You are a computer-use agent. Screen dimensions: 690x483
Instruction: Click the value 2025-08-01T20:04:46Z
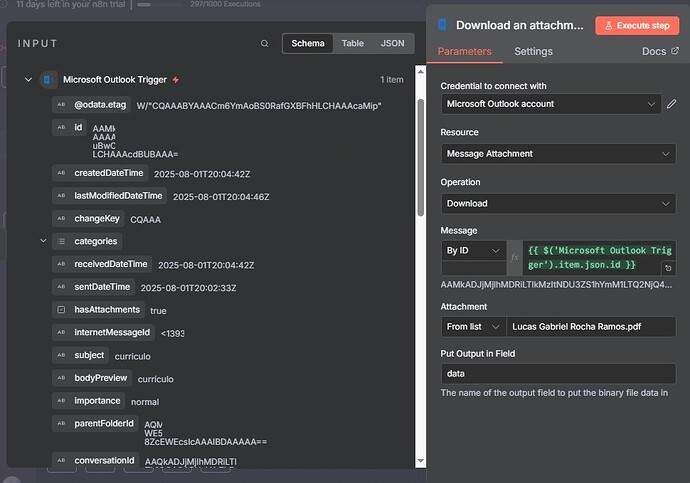(221, 197)
